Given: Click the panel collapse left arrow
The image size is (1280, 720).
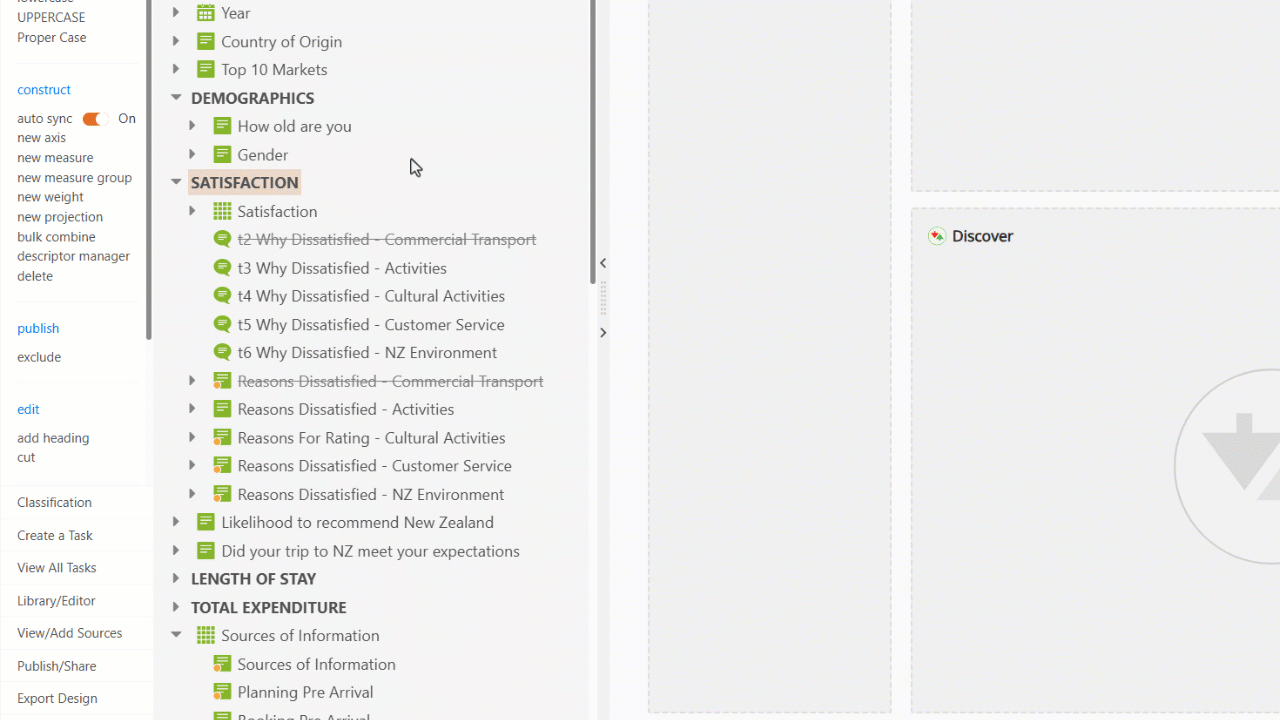Looking at the screenshot, I should pos(603,263).
